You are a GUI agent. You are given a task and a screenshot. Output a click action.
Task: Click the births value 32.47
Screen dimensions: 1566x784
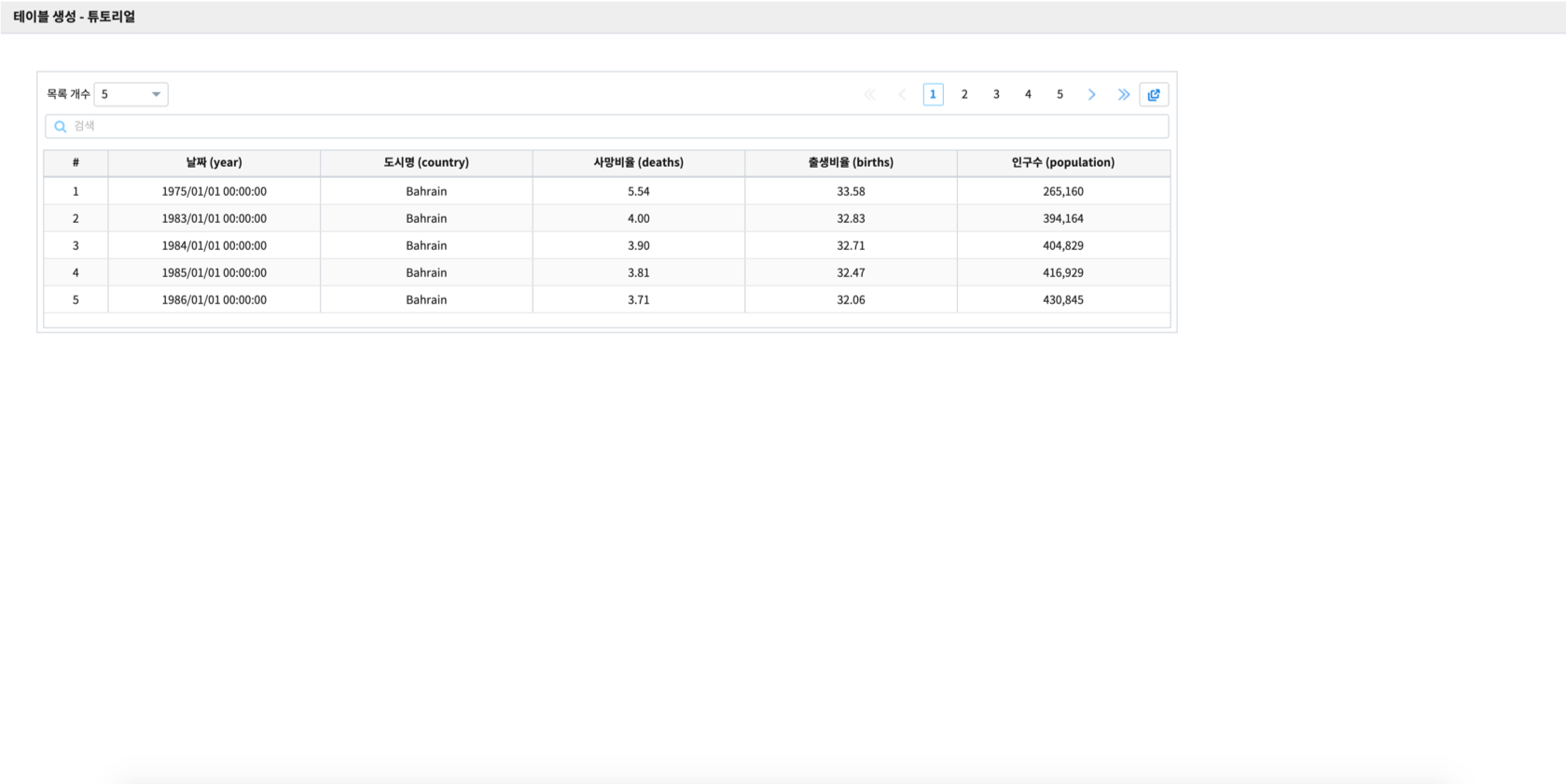pos(851,272)
